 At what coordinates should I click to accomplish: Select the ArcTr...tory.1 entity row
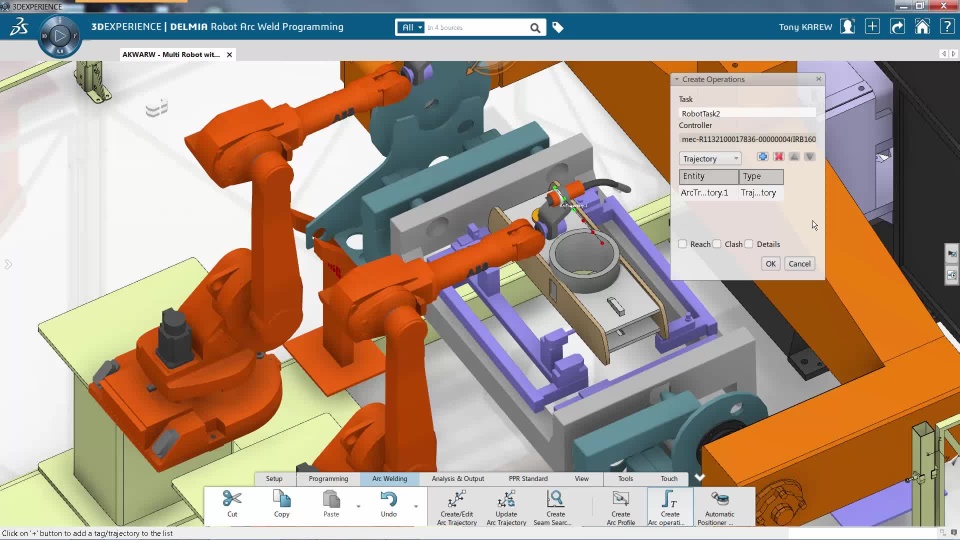click(731, 193)
